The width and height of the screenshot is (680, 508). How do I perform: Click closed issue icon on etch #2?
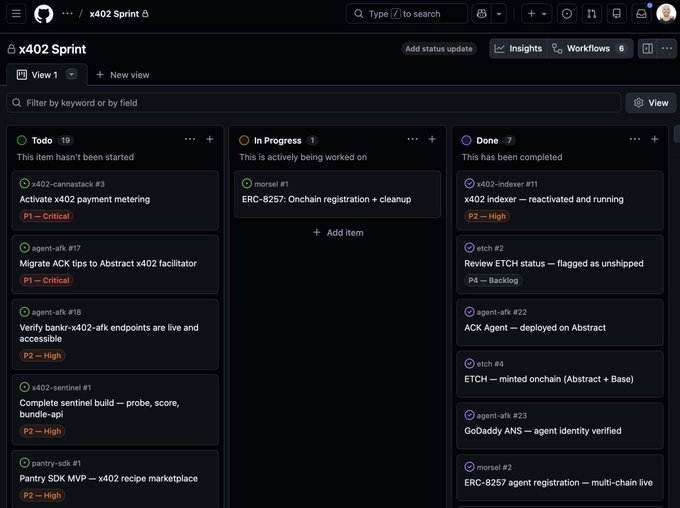click(x=469, y=248)
